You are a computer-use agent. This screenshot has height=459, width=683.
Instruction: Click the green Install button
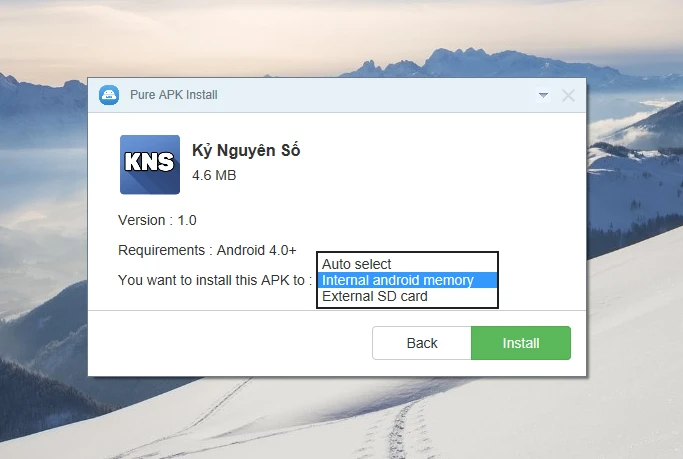pyautogui.click(x=521, y=343)
